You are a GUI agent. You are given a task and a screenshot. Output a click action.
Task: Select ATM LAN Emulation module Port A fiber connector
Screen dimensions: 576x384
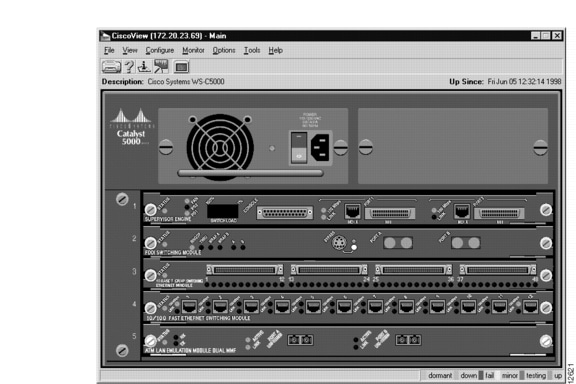[x=300, y=340]
